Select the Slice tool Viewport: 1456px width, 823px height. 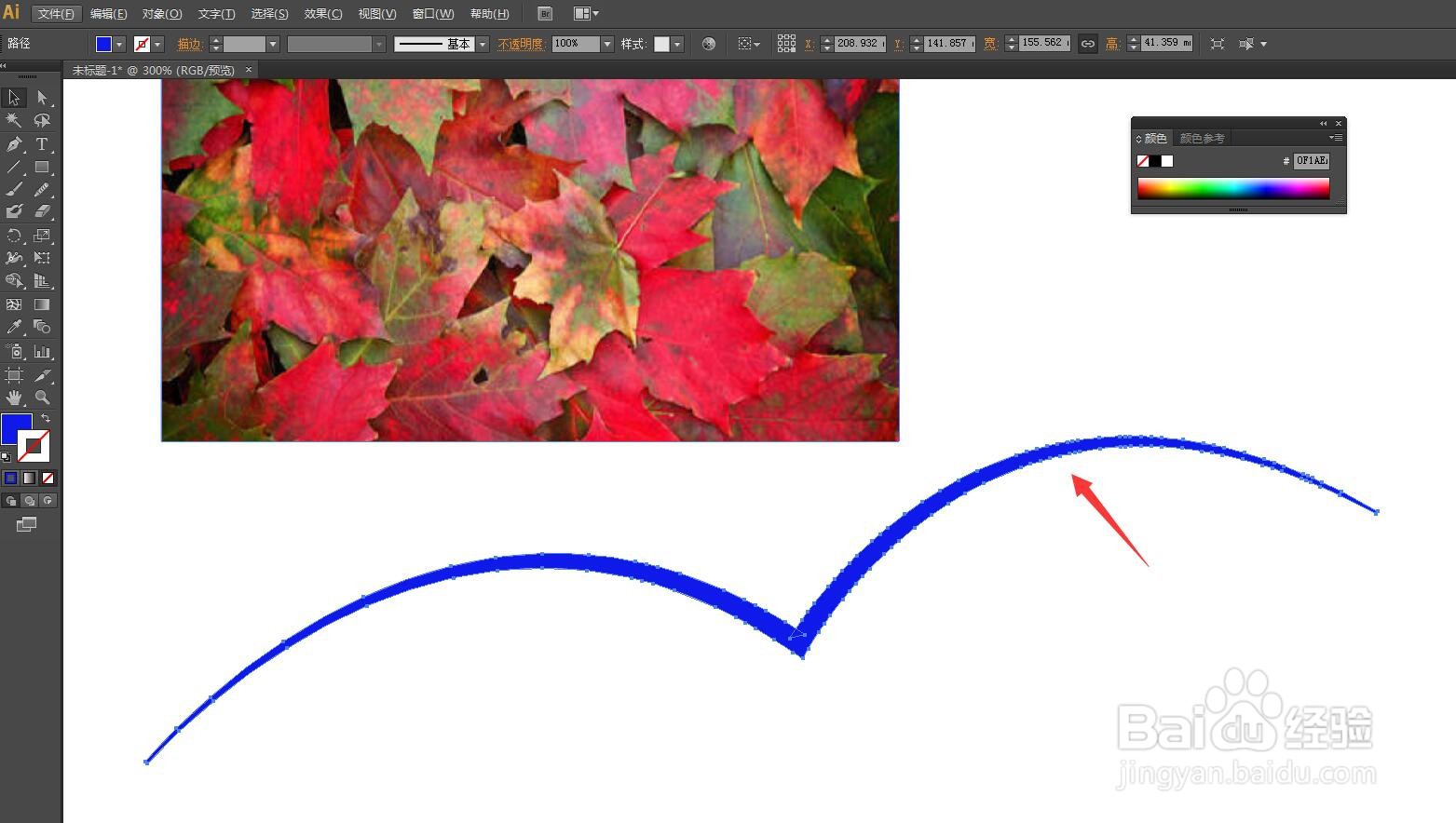click(x=42, y=375)
